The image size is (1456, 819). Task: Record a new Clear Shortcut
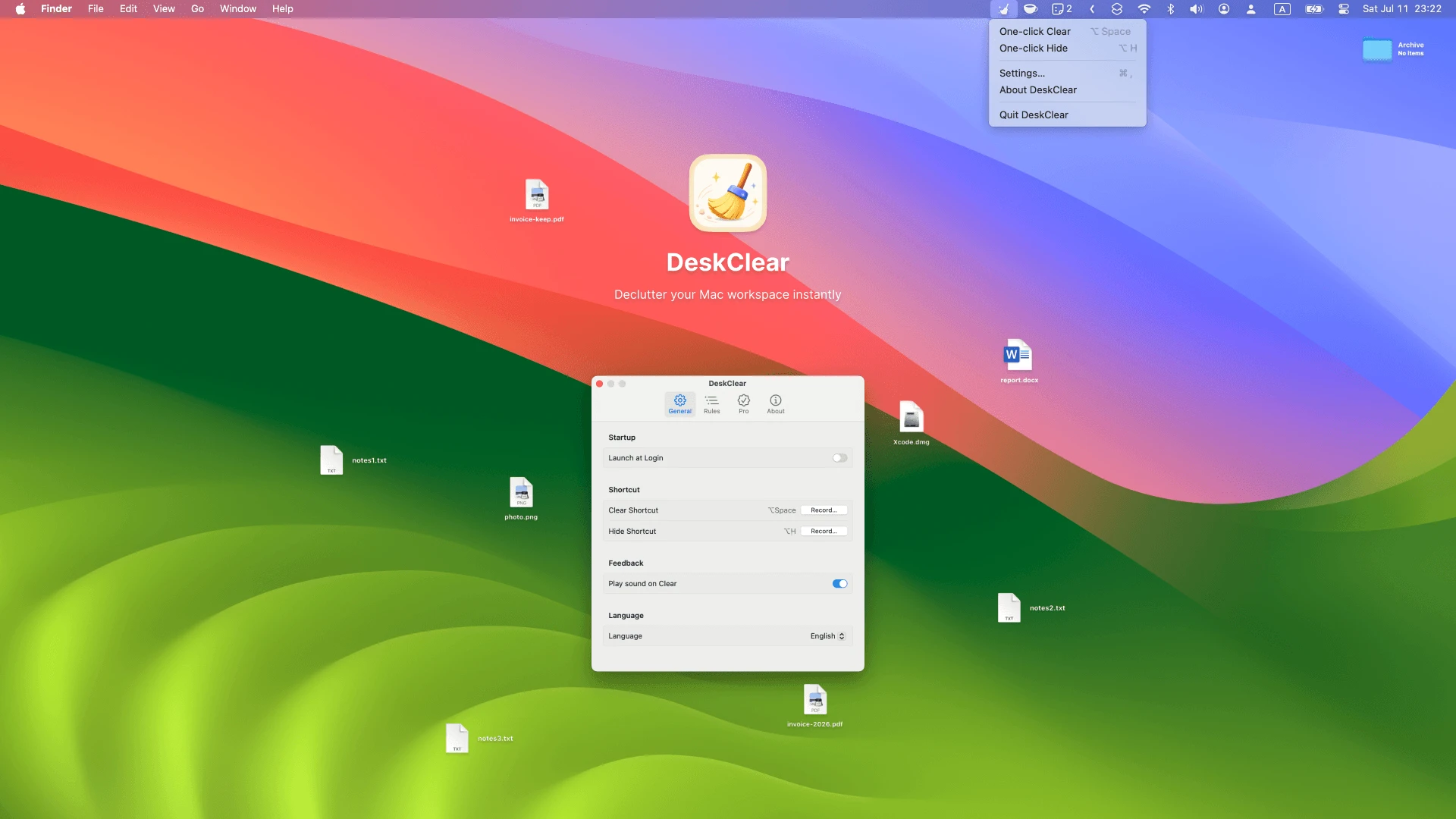(824, 510)
